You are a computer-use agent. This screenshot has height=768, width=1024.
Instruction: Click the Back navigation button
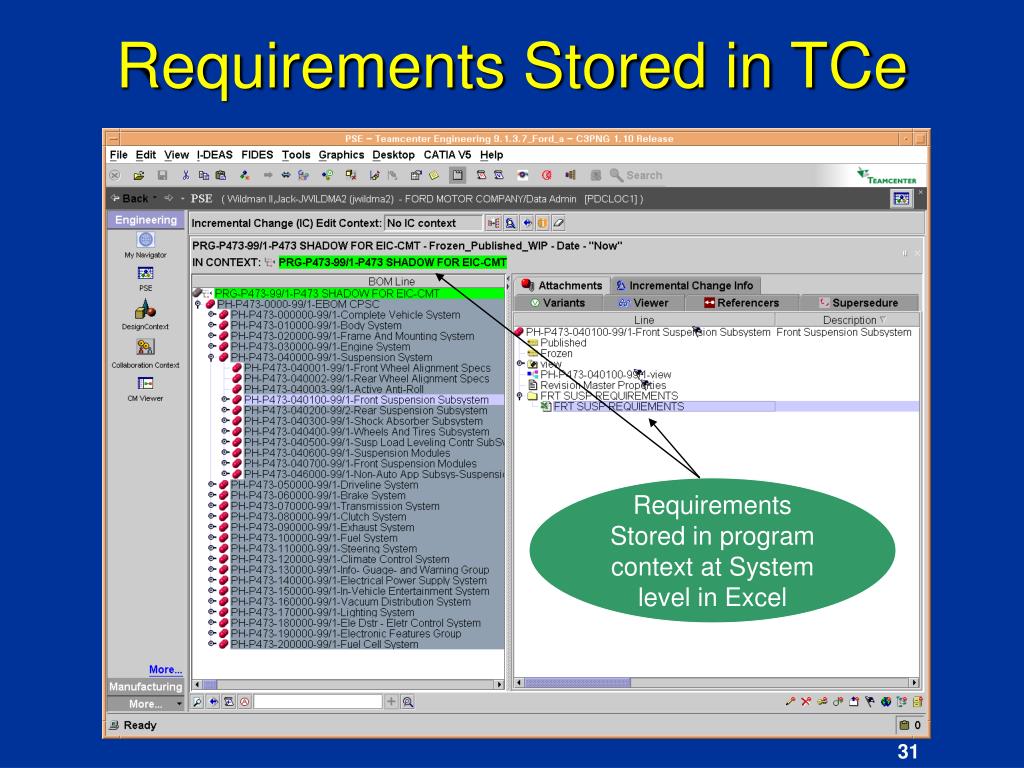[x=130, y=199]
